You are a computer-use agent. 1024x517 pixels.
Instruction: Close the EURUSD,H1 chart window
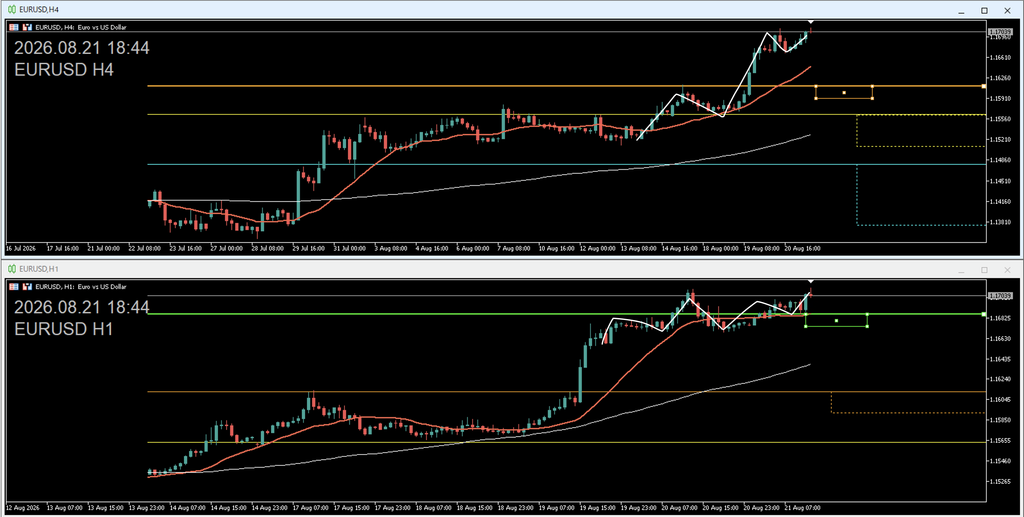point(1007,270)
